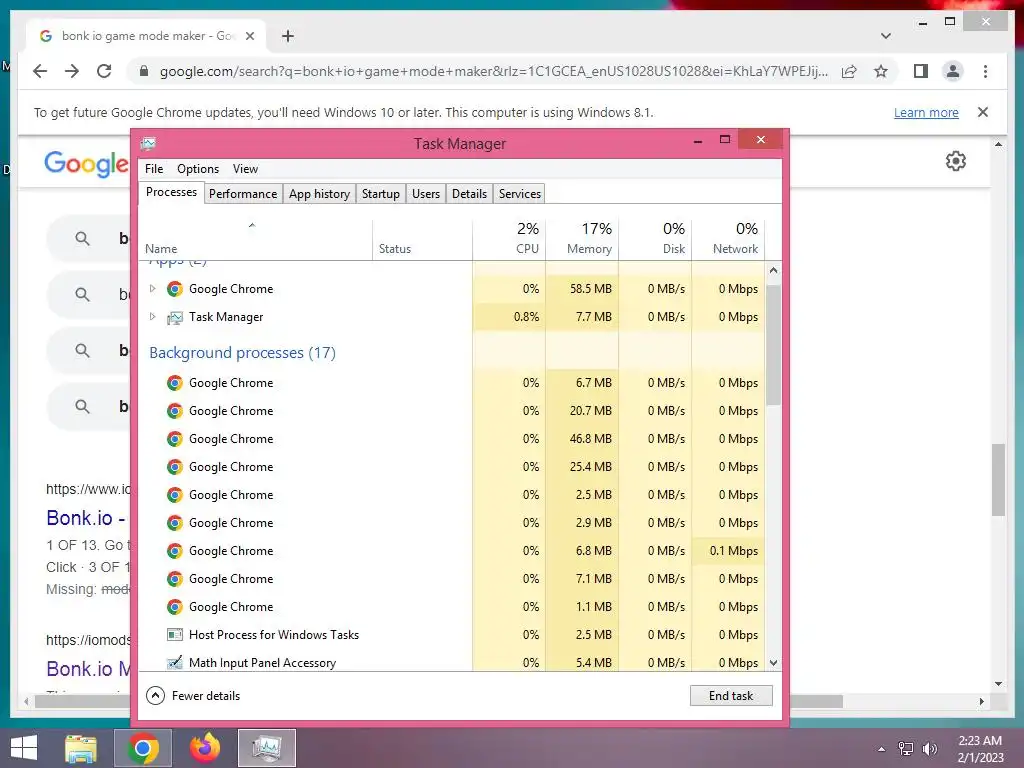Select the Chrome process using 46.8 MB
Viewport: 1024px width, 768px height.
coord(451,439)
